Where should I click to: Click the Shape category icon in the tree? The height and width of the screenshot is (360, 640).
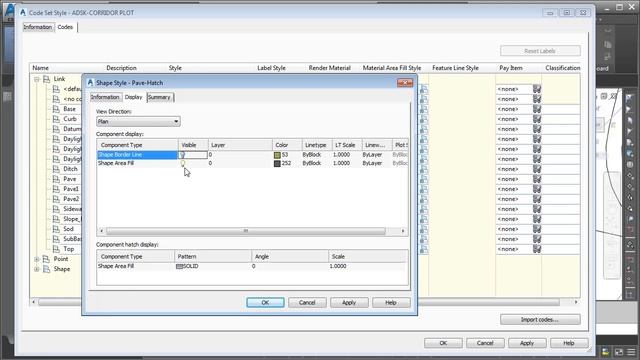[x=47, y=269]
